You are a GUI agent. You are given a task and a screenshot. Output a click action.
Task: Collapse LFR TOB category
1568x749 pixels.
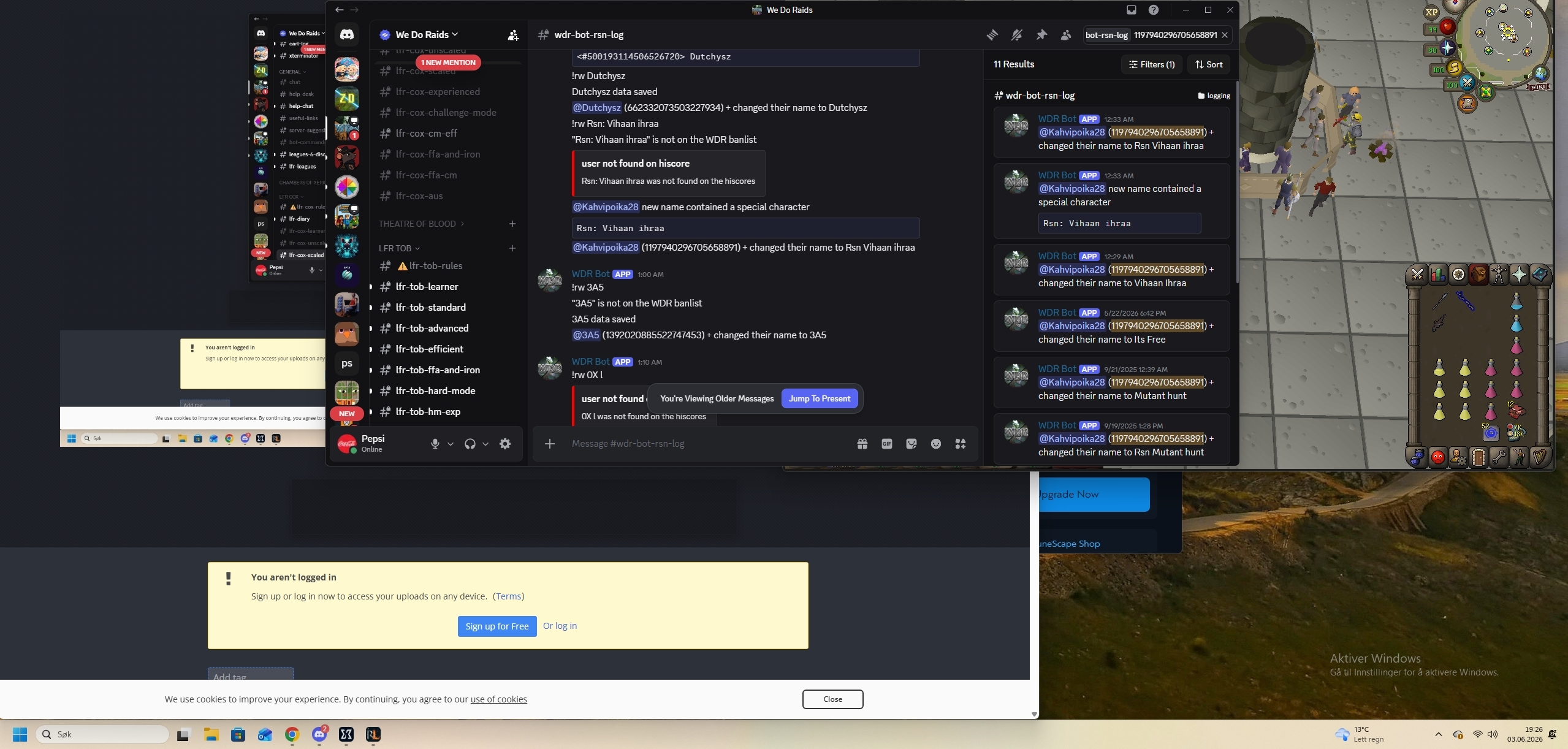coord(399,248)
